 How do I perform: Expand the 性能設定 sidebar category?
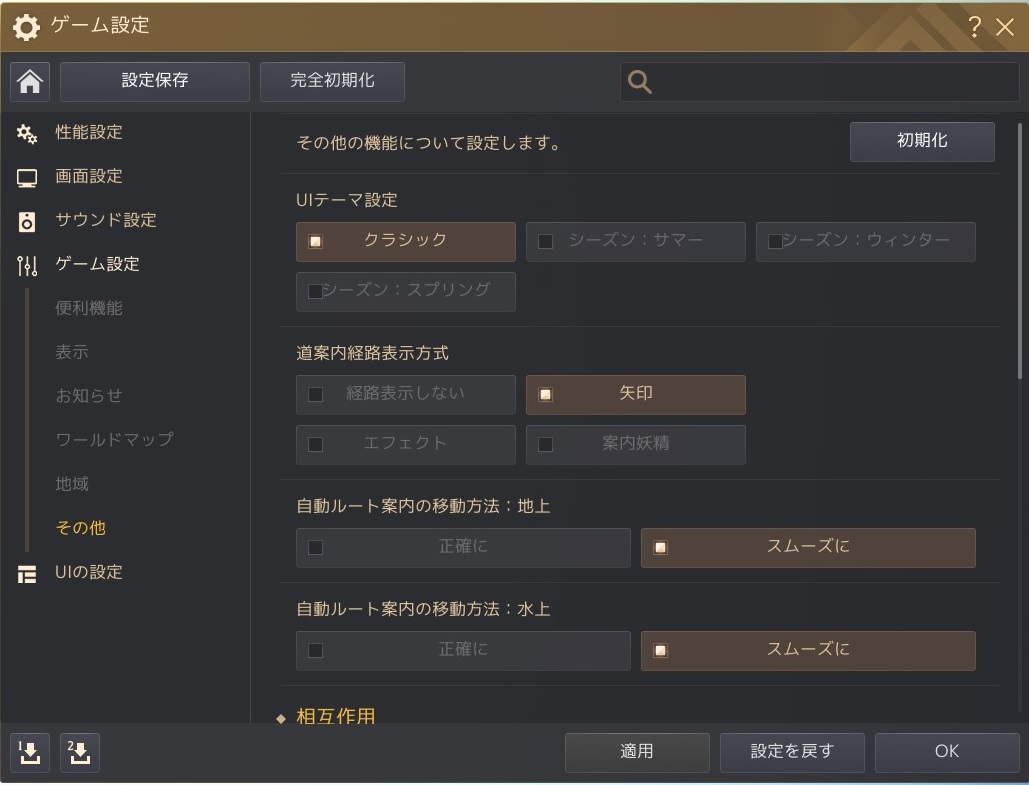point(89,132)
